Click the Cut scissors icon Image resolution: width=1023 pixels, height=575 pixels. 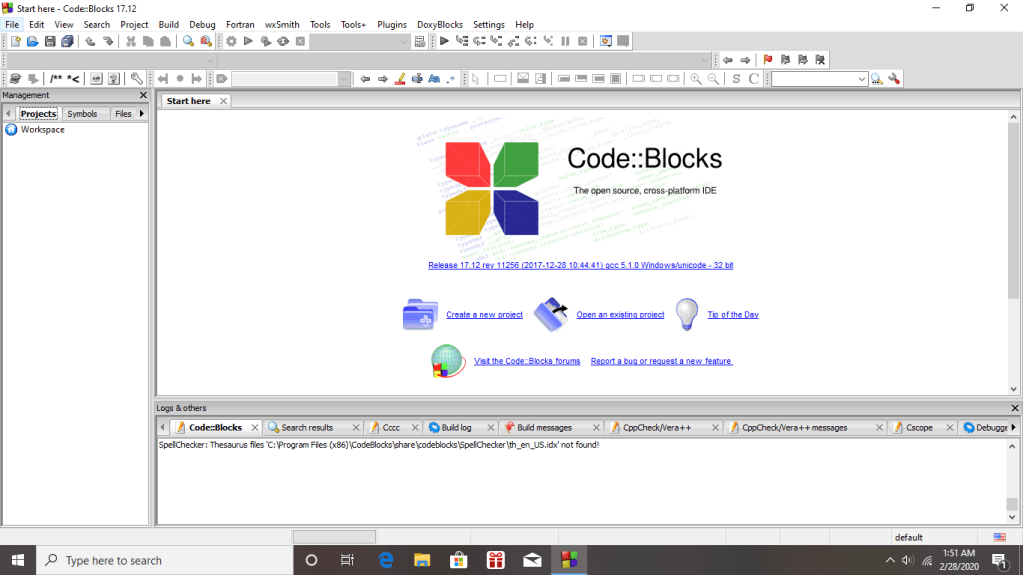130,41
